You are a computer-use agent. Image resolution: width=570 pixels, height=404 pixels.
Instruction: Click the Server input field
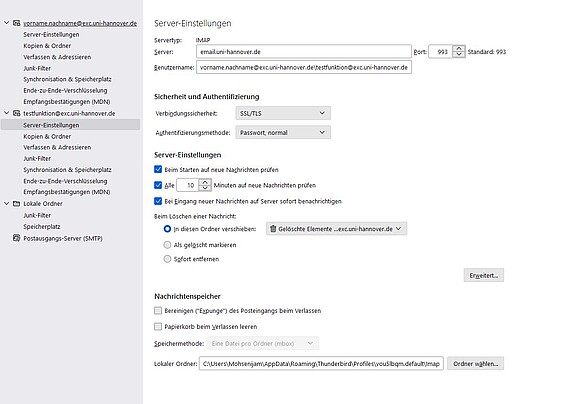[x=304, y=52]
